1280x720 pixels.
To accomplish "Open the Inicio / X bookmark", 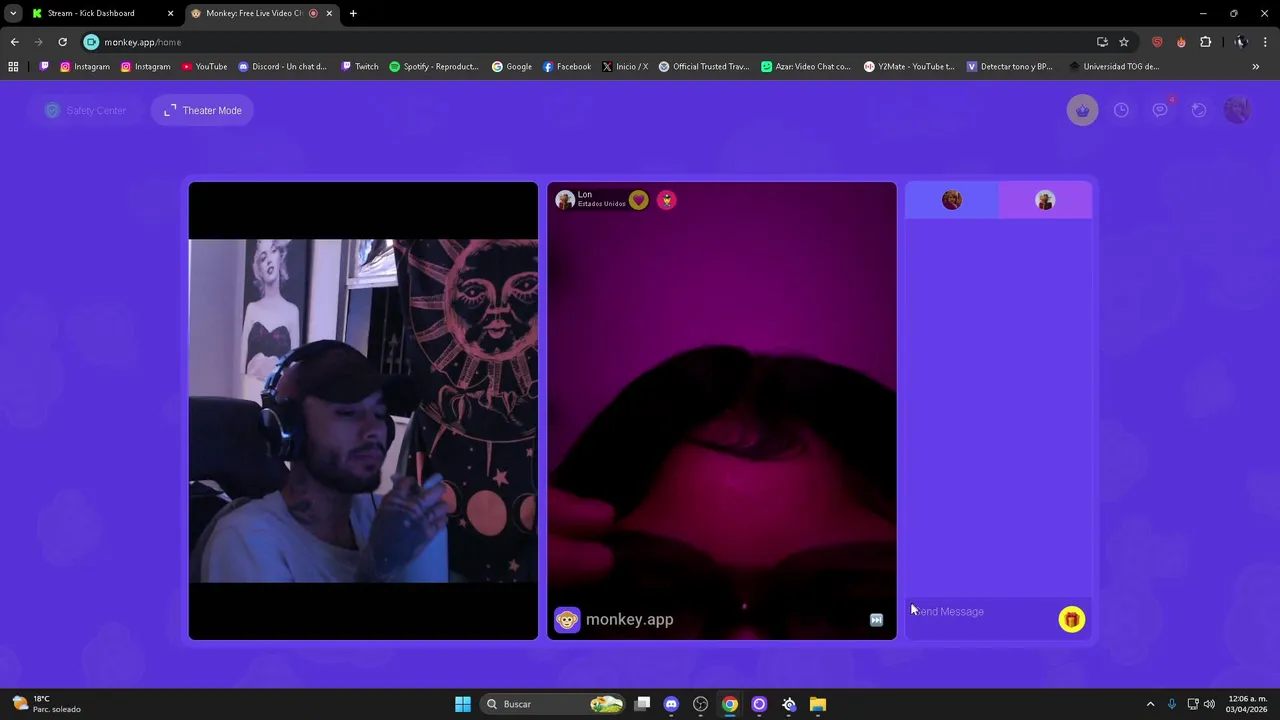I will point(625,67).
